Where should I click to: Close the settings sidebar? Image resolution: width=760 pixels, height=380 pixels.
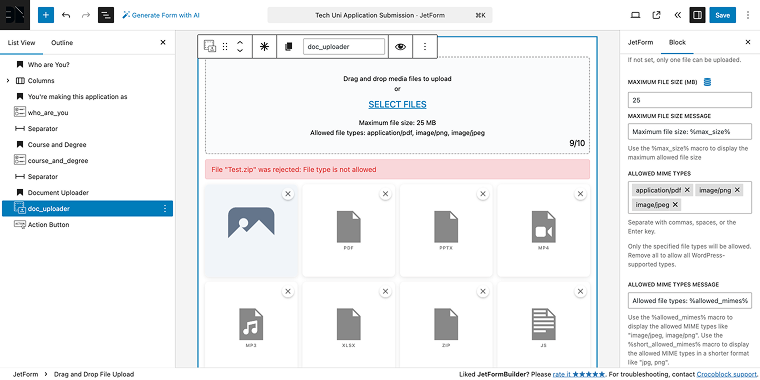[747, 42]
